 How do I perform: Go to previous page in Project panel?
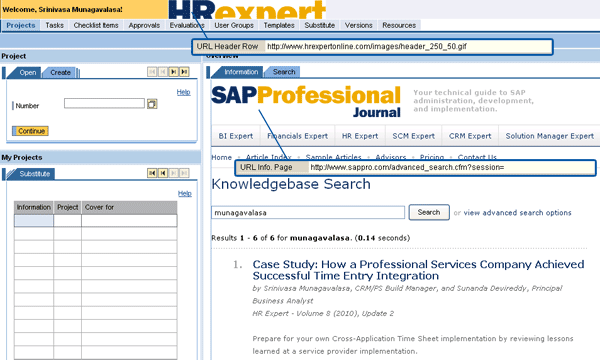163,72
